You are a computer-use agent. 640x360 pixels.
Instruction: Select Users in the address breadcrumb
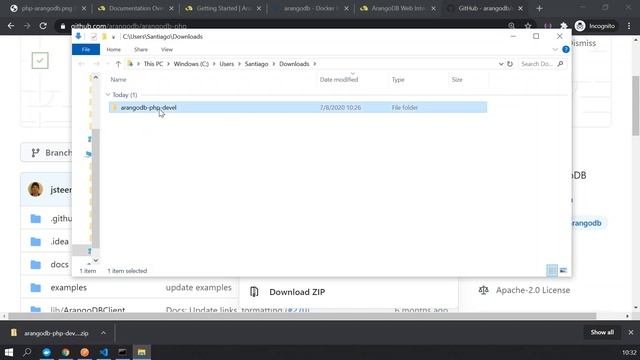click(227, 64)
